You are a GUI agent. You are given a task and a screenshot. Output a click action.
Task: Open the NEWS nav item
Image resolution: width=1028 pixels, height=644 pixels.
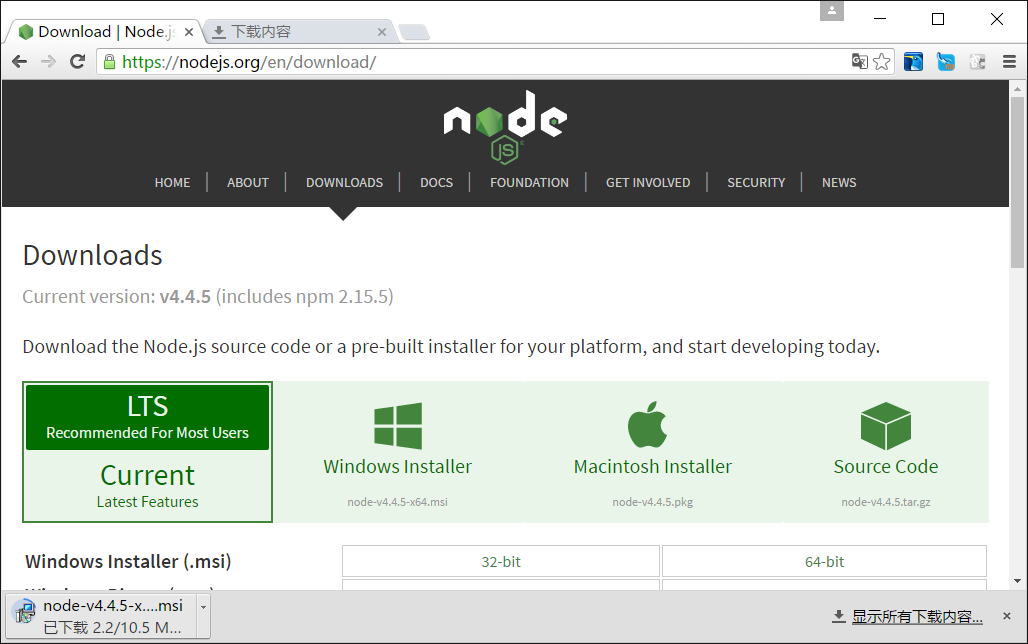coord(839,182)
